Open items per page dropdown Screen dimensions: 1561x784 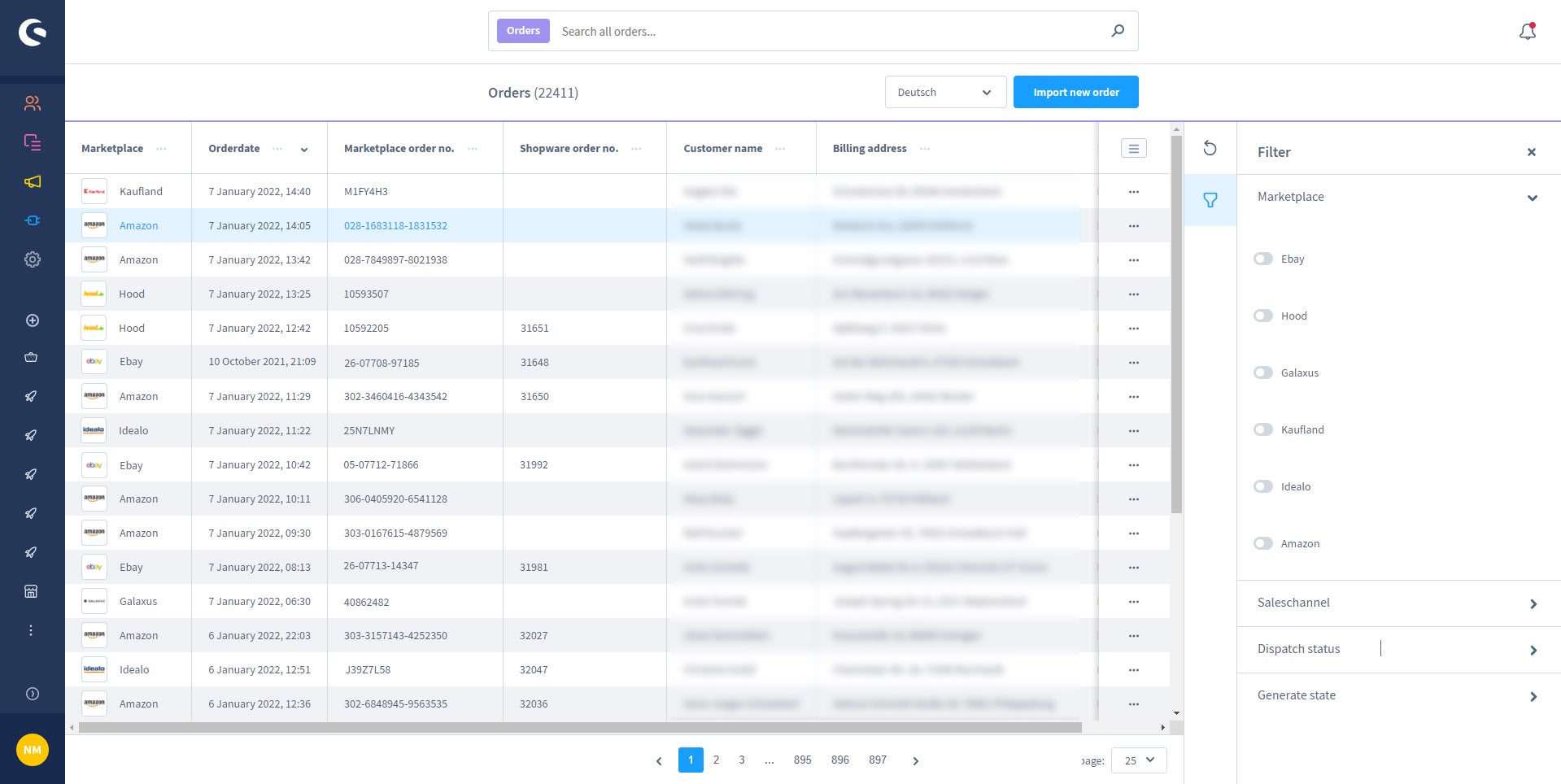1139,760
